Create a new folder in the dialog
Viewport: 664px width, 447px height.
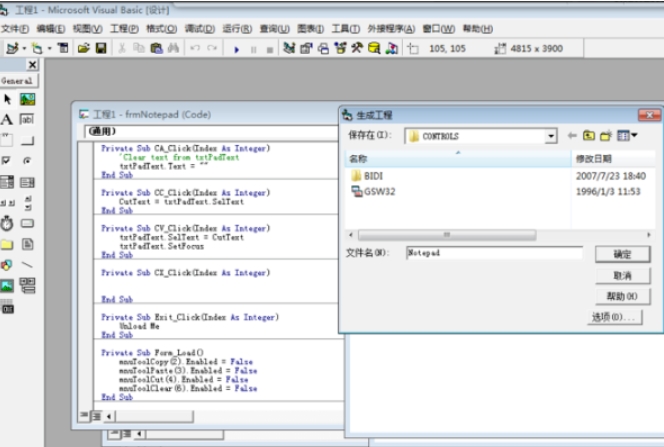(x=606, y=135)
